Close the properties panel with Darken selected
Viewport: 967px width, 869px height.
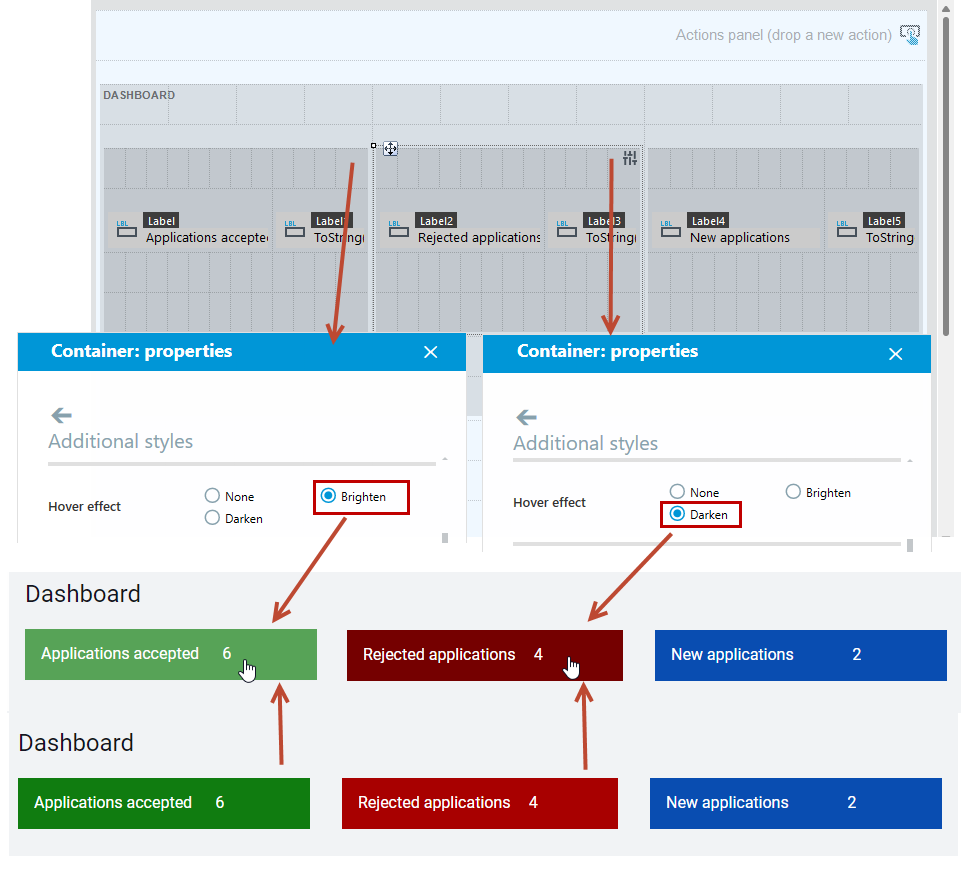[895, 354]
